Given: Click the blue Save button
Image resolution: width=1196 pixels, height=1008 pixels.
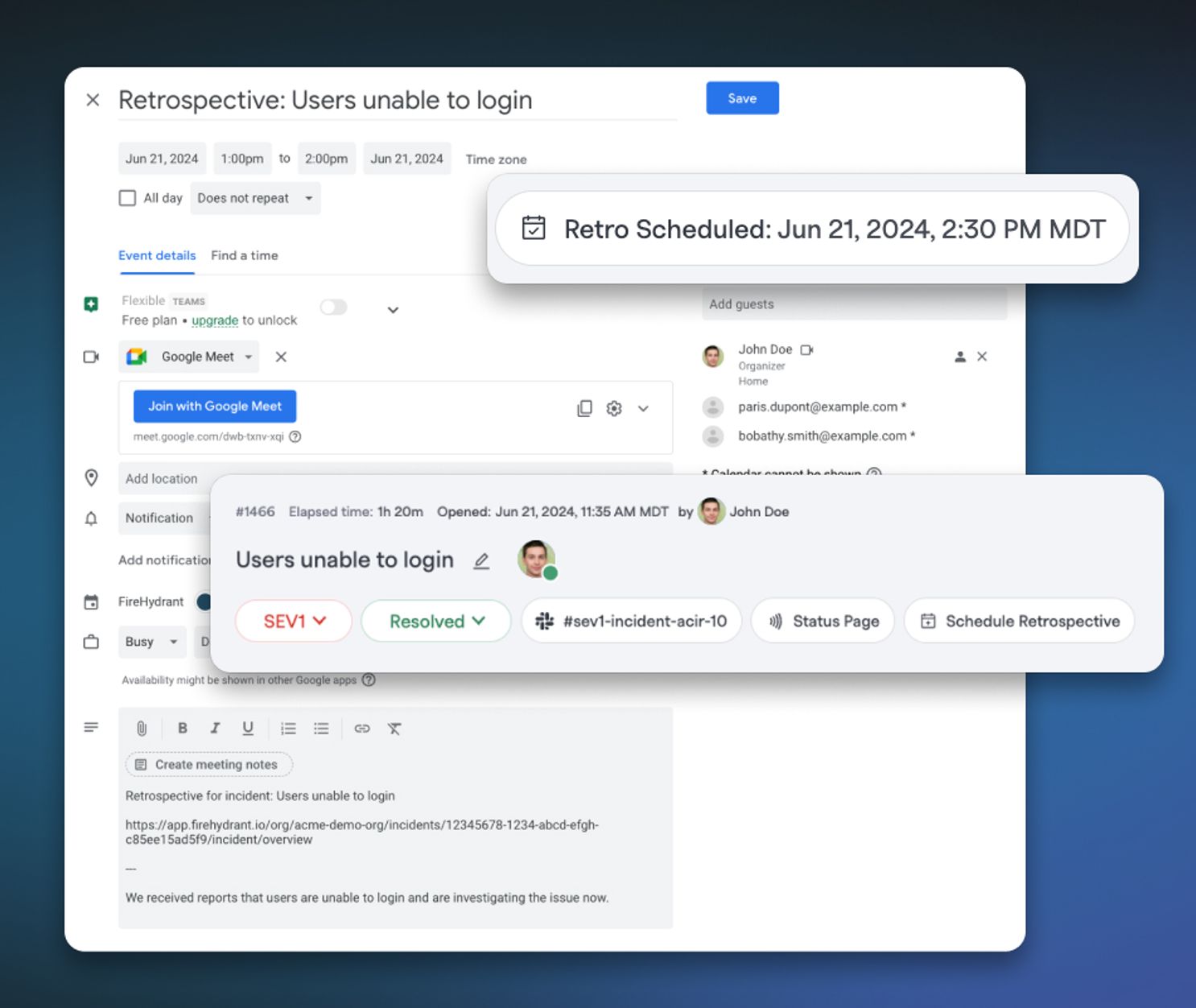Looking at the screenshot, I should (742, 98).
